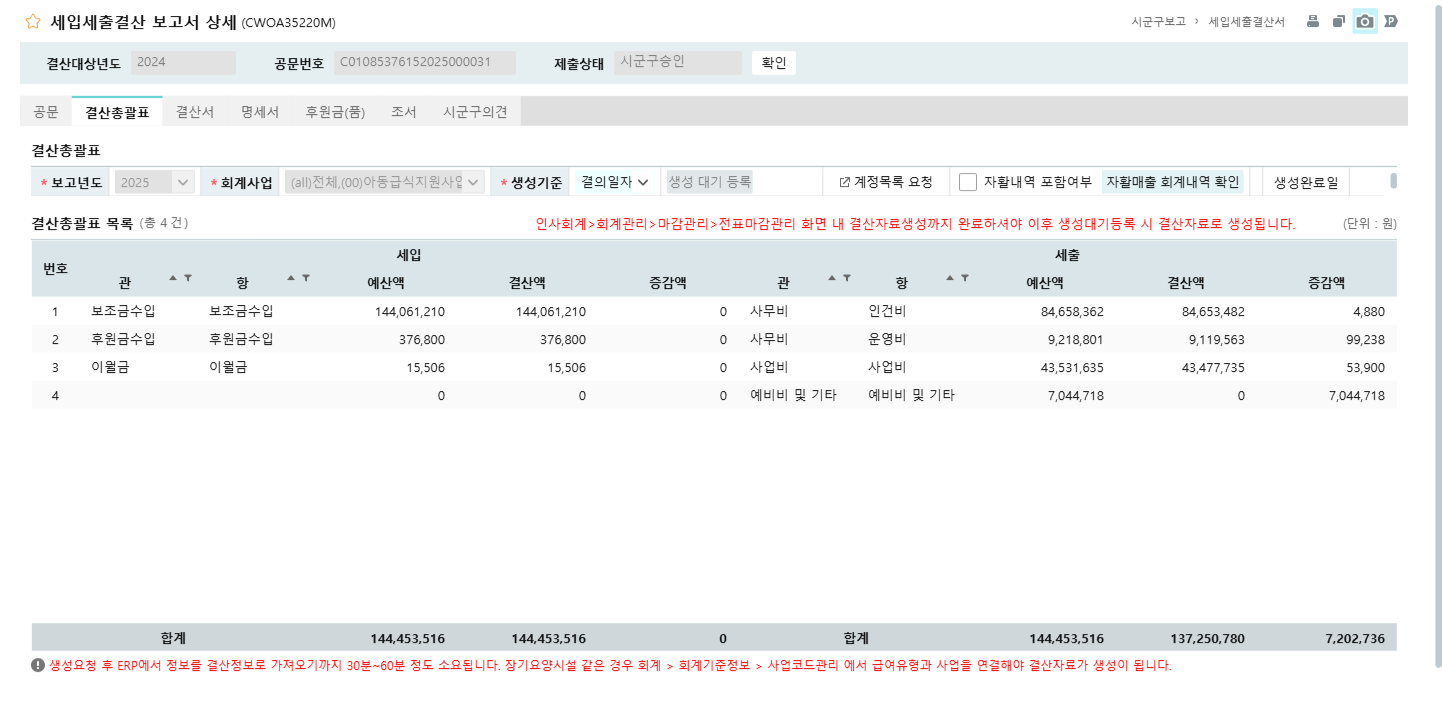The width and height of the screenshot is (1442, 709).
Task: Filter the 세출 관 column
Action: coord(847,278)
